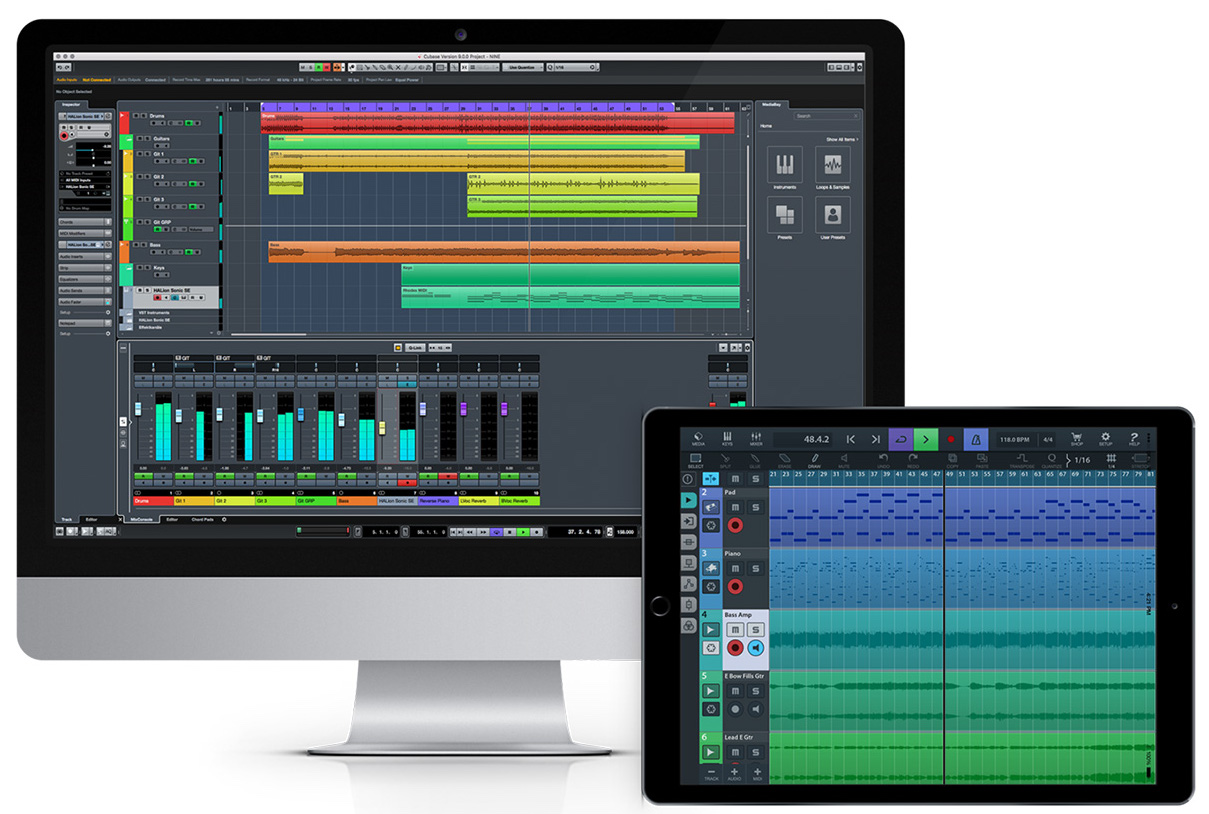
Task: Open Pad track instrument icon on iPad
Action: pyautogui.click(x=711, y=507)
